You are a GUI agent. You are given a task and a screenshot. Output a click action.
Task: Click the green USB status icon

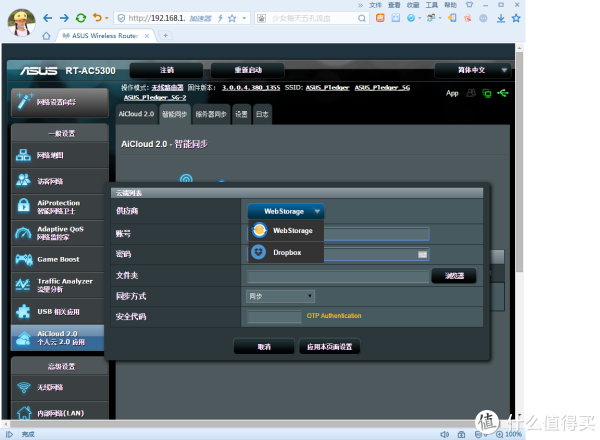click(503, 93)
